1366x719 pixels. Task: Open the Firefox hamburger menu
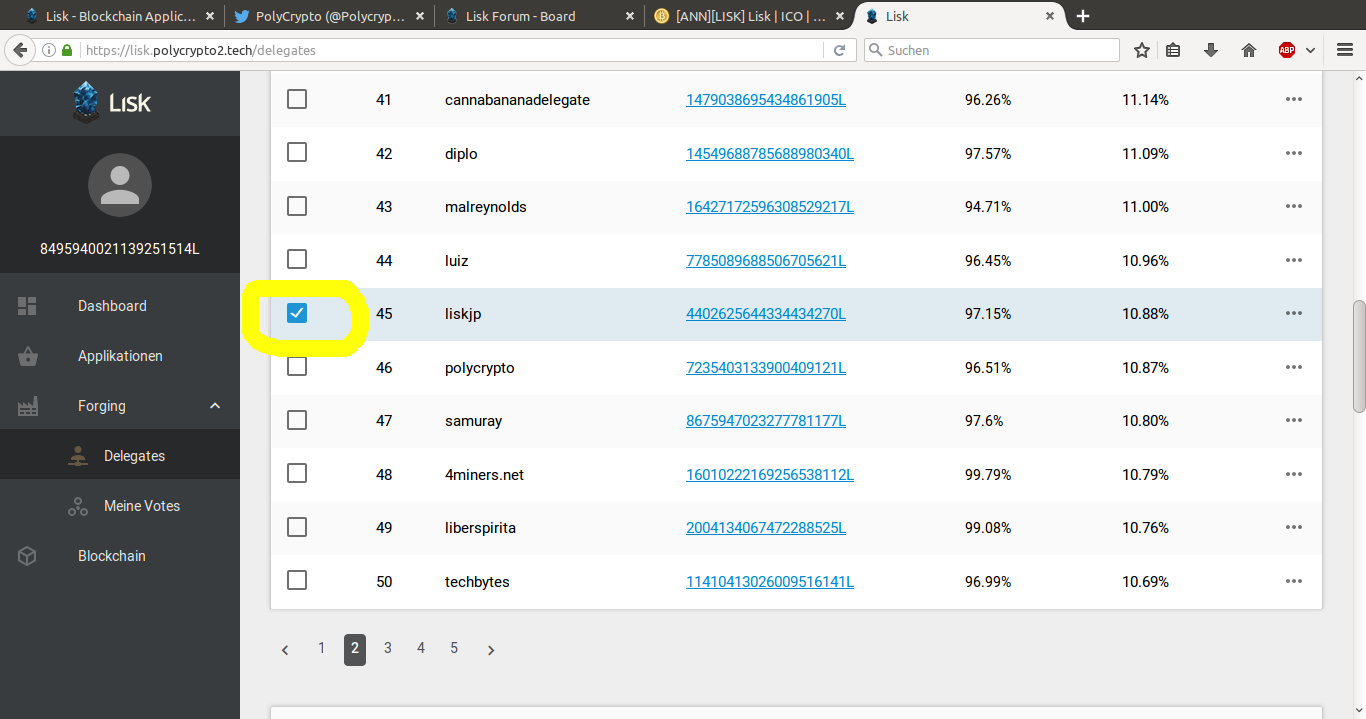pyautogui.click(x=1345, y=50)
